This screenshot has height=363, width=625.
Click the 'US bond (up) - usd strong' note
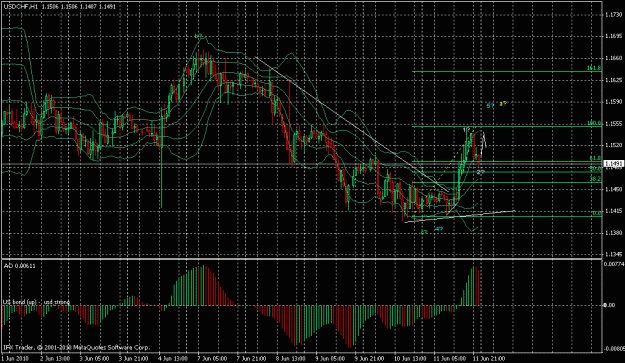point(36,302)
